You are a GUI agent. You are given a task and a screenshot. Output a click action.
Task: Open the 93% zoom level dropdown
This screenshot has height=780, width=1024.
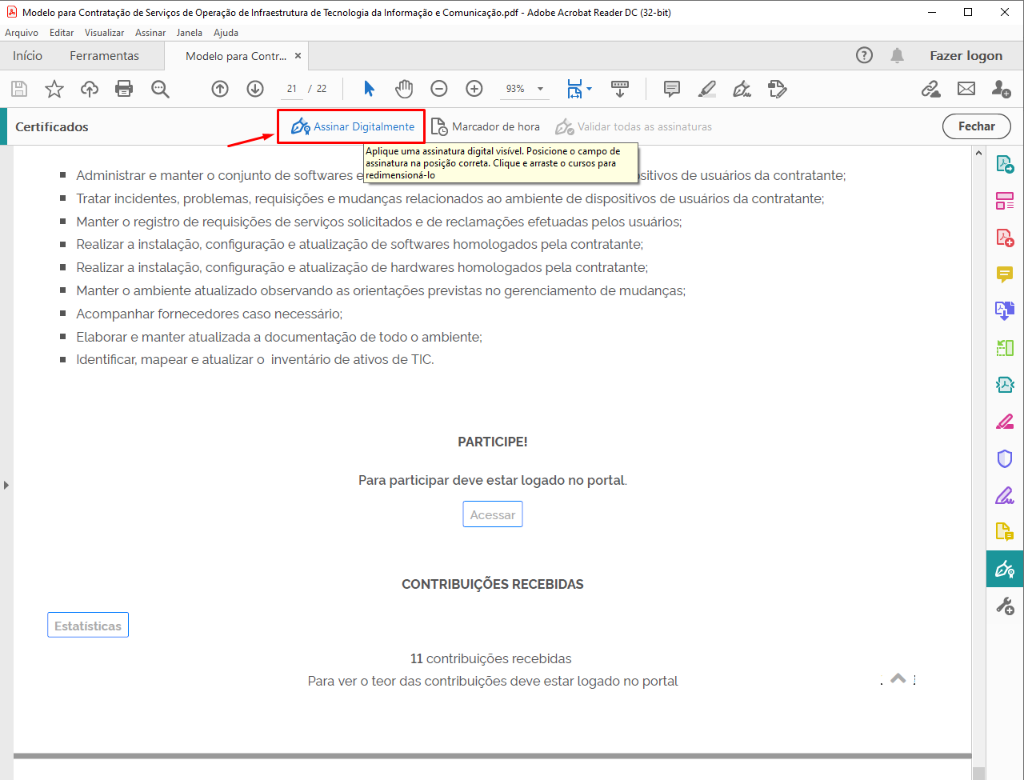pyautogui.click(x=525, y=89)
